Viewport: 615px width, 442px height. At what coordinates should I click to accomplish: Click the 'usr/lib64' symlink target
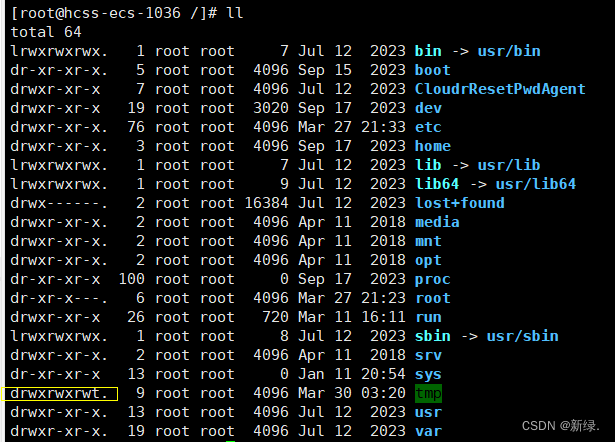[x=536, y=184]
